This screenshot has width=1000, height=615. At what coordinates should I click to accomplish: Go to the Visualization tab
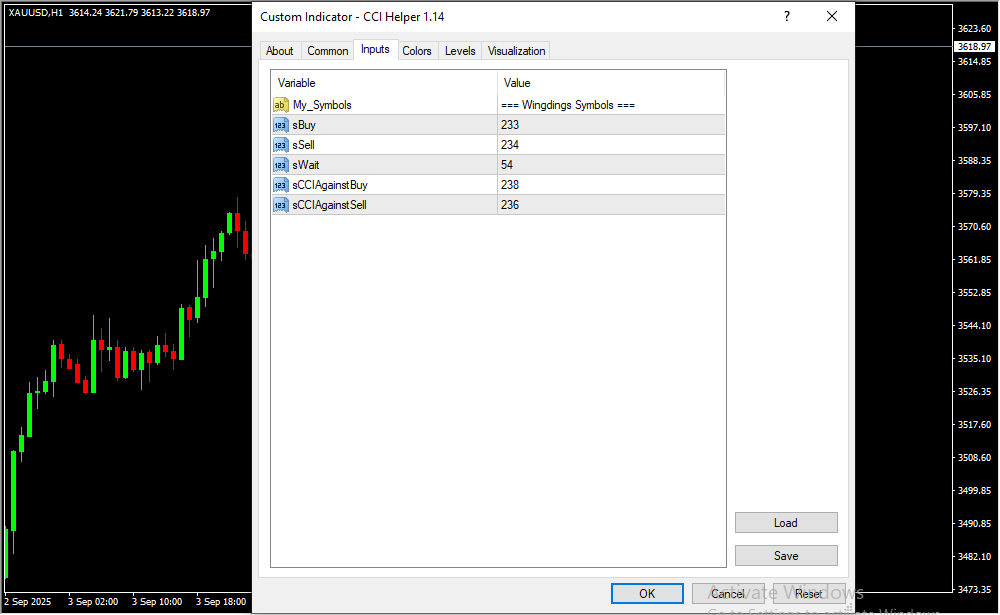pyautogui.click(x=517, y=51)
